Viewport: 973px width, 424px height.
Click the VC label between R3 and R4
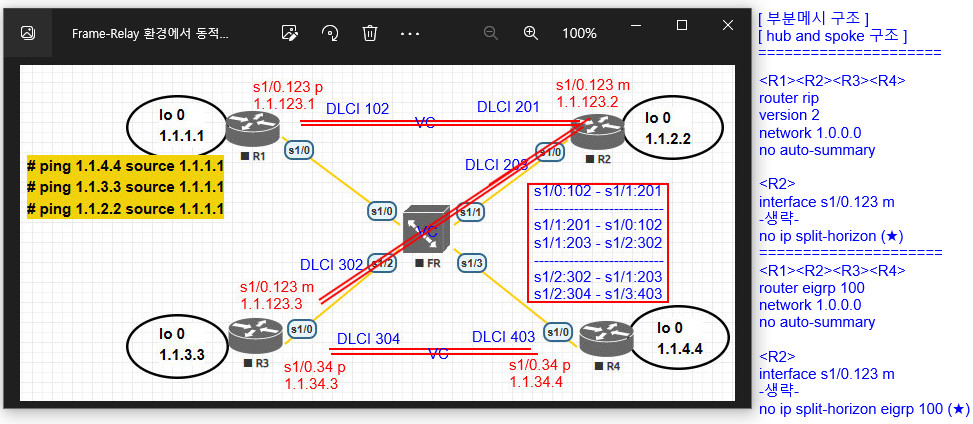coord(438,354)
